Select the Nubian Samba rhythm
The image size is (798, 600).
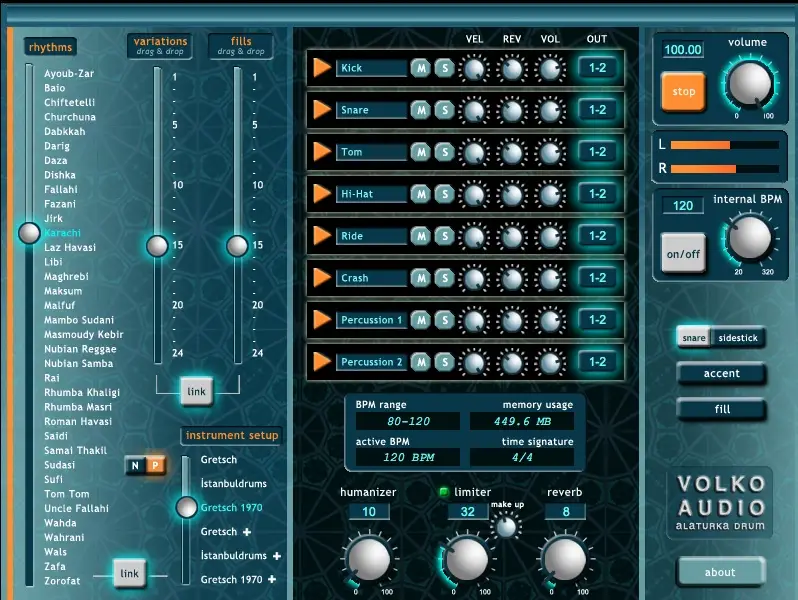pos(78,363)
